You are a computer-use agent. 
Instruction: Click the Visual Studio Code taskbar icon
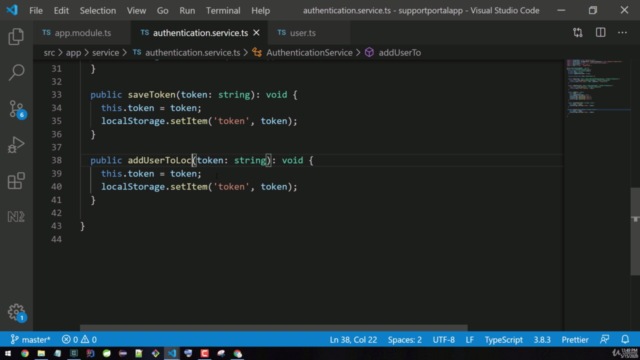click(x=172, y=353)
